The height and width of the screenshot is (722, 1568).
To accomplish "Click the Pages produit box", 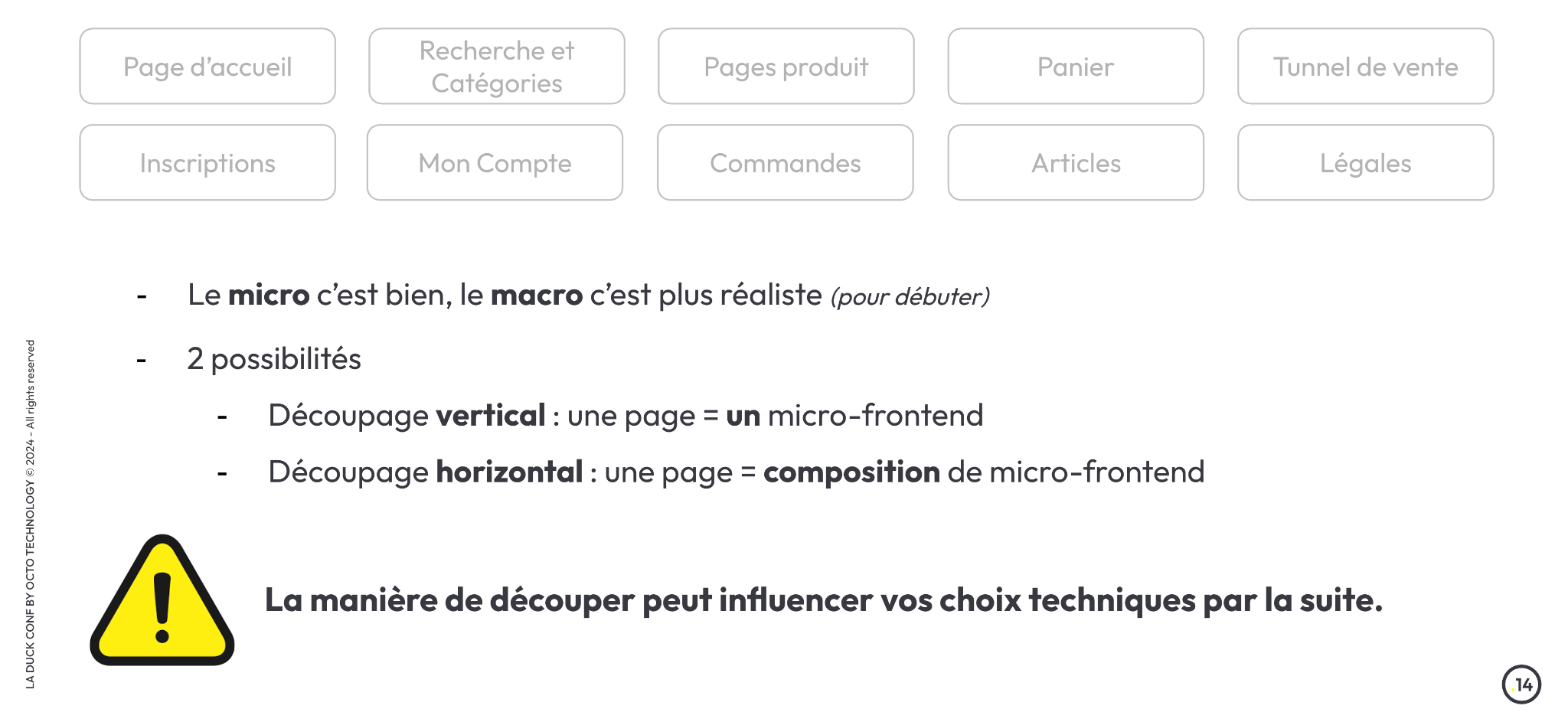I will point(786,67).
